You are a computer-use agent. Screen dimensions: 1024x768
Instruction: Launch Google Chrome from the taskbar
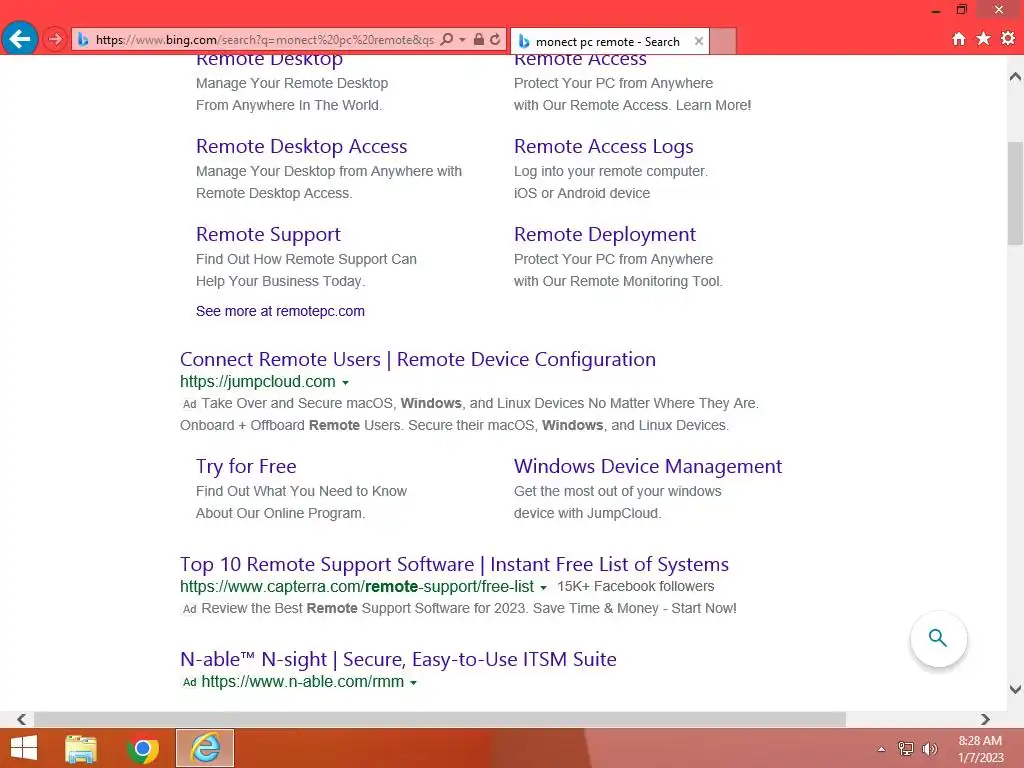click(x=143, y=748)
